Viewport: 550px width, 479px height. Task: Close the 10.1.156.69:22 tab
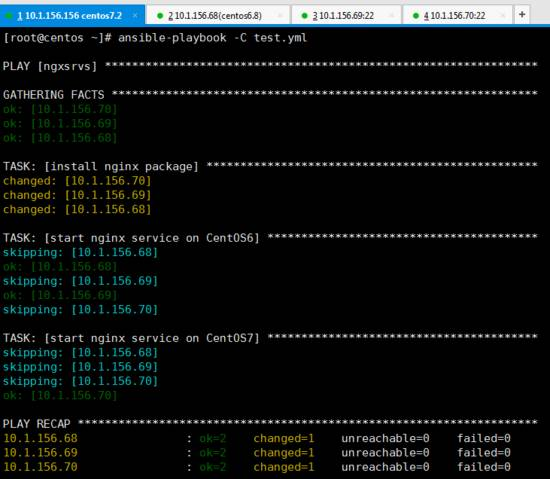tap(391, 15)
